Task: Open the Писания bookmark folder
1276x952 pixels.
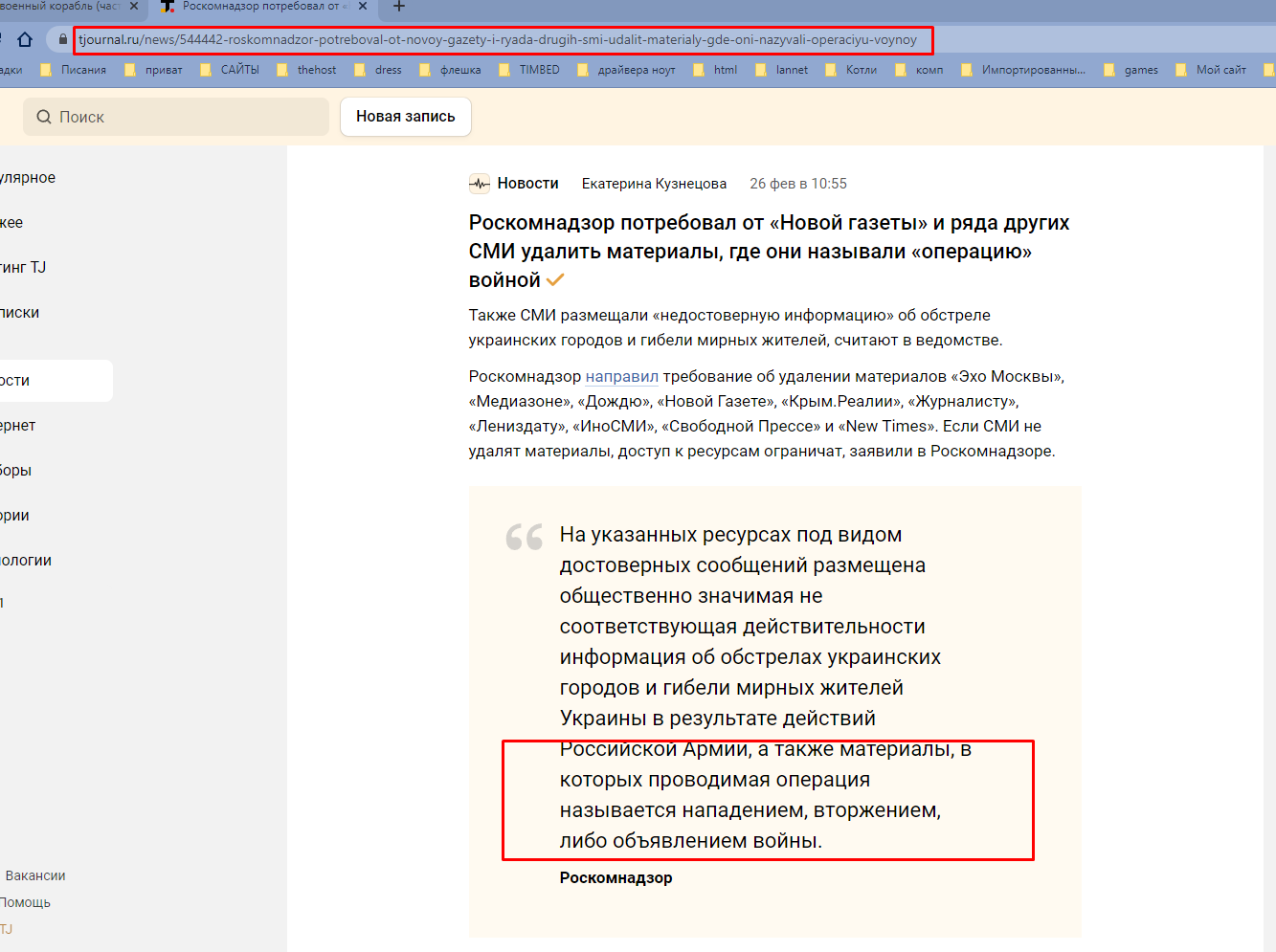Action: click(x=74, y=70)
